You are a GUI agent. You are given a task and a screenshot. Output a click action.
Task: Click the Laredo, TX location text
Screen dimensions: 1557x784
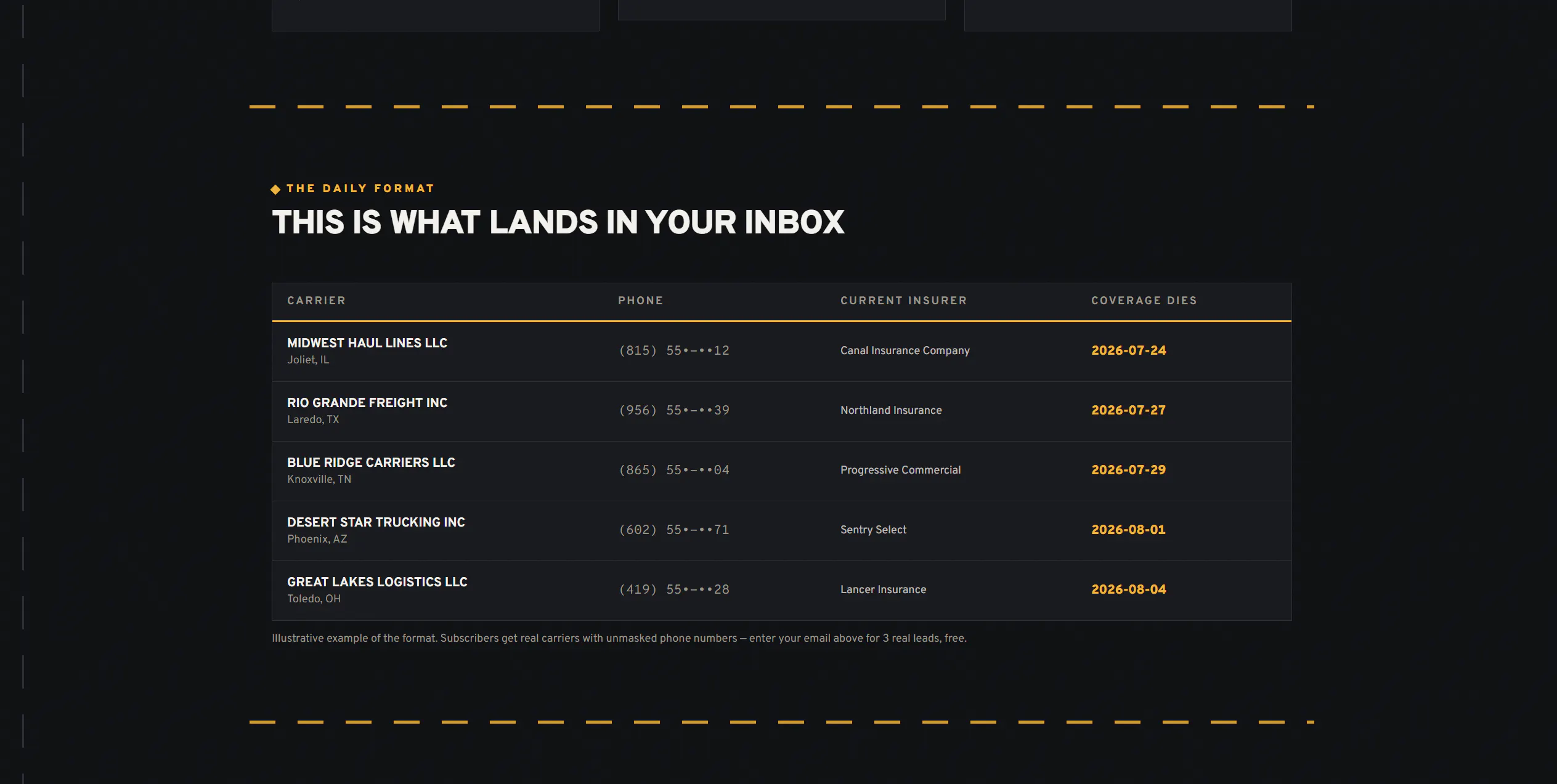pos(313,419)
